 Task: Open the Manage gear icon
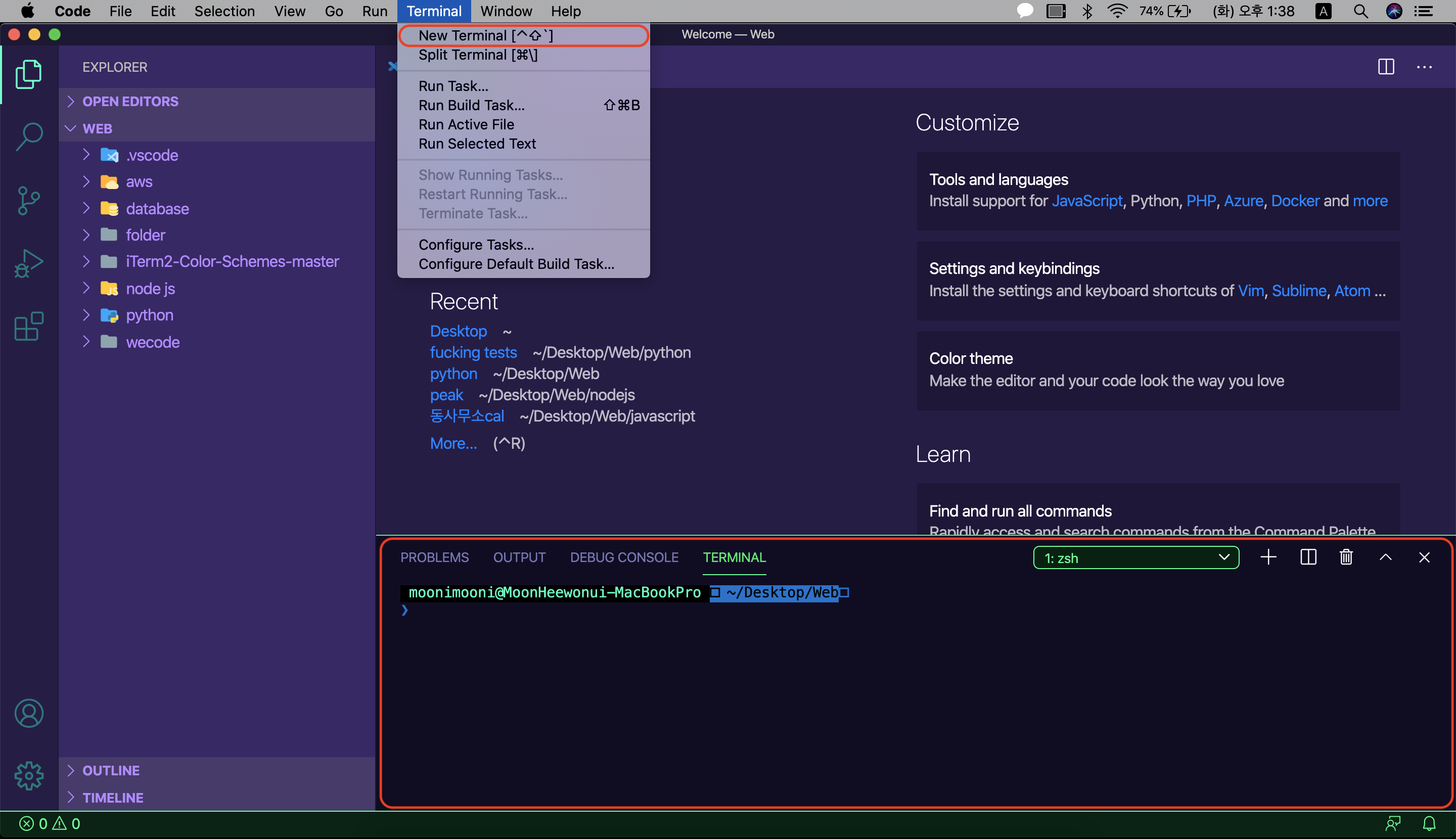click(x=29, y=776)
